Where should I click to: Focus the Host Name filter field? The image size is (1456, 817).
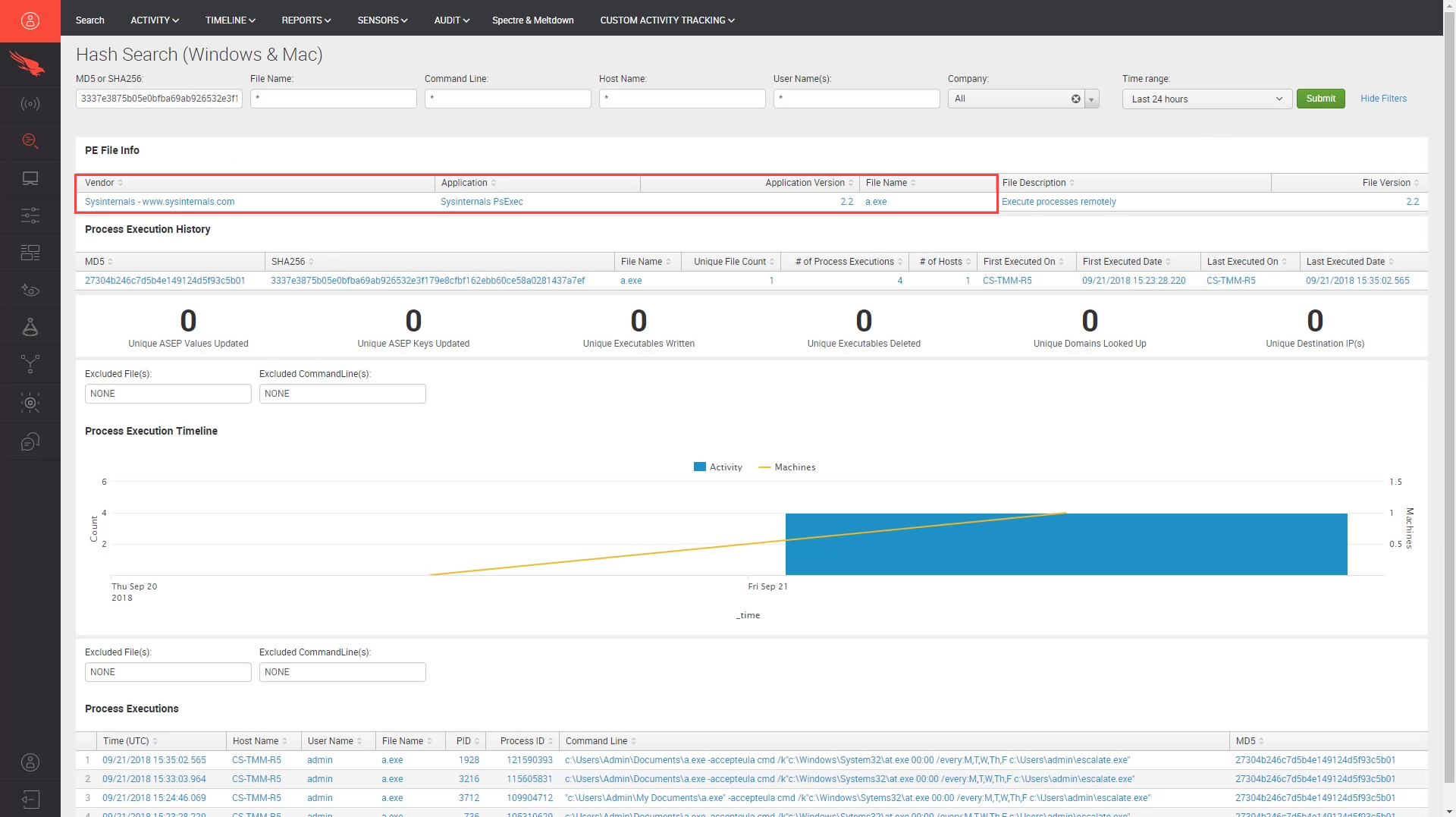pyautogui.click(x=682, y=99)
